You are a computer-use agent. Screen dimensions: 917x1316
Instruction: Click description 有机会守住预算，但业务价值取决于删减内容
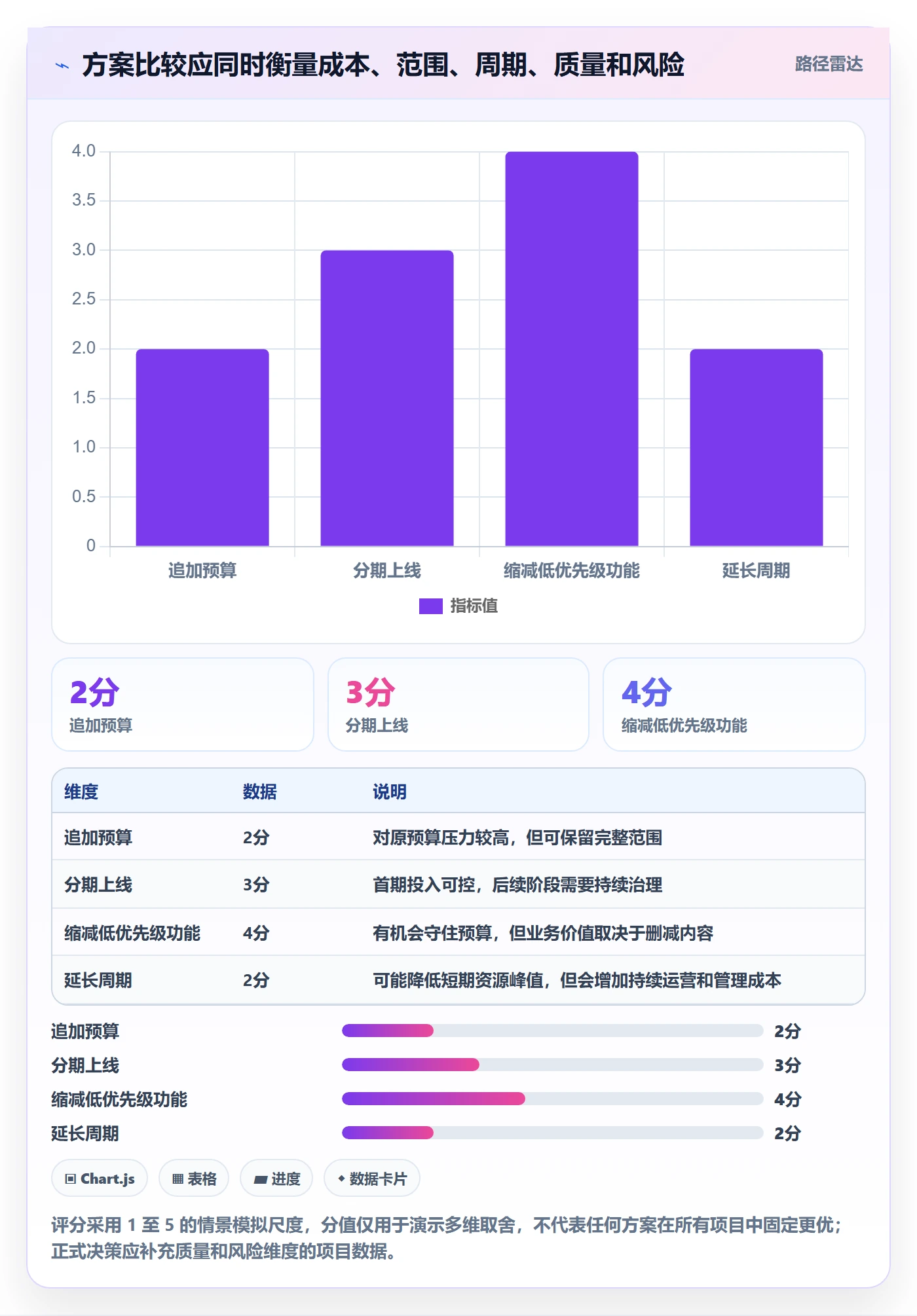[x=543, y=933]
